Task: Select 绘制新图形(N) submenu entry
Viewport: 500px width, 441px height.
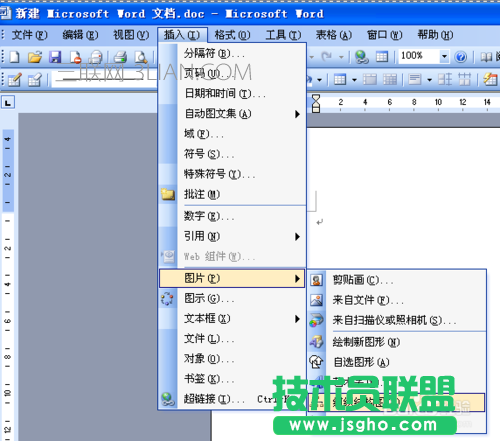Action: pyautogui.click(x=397, y=342)
